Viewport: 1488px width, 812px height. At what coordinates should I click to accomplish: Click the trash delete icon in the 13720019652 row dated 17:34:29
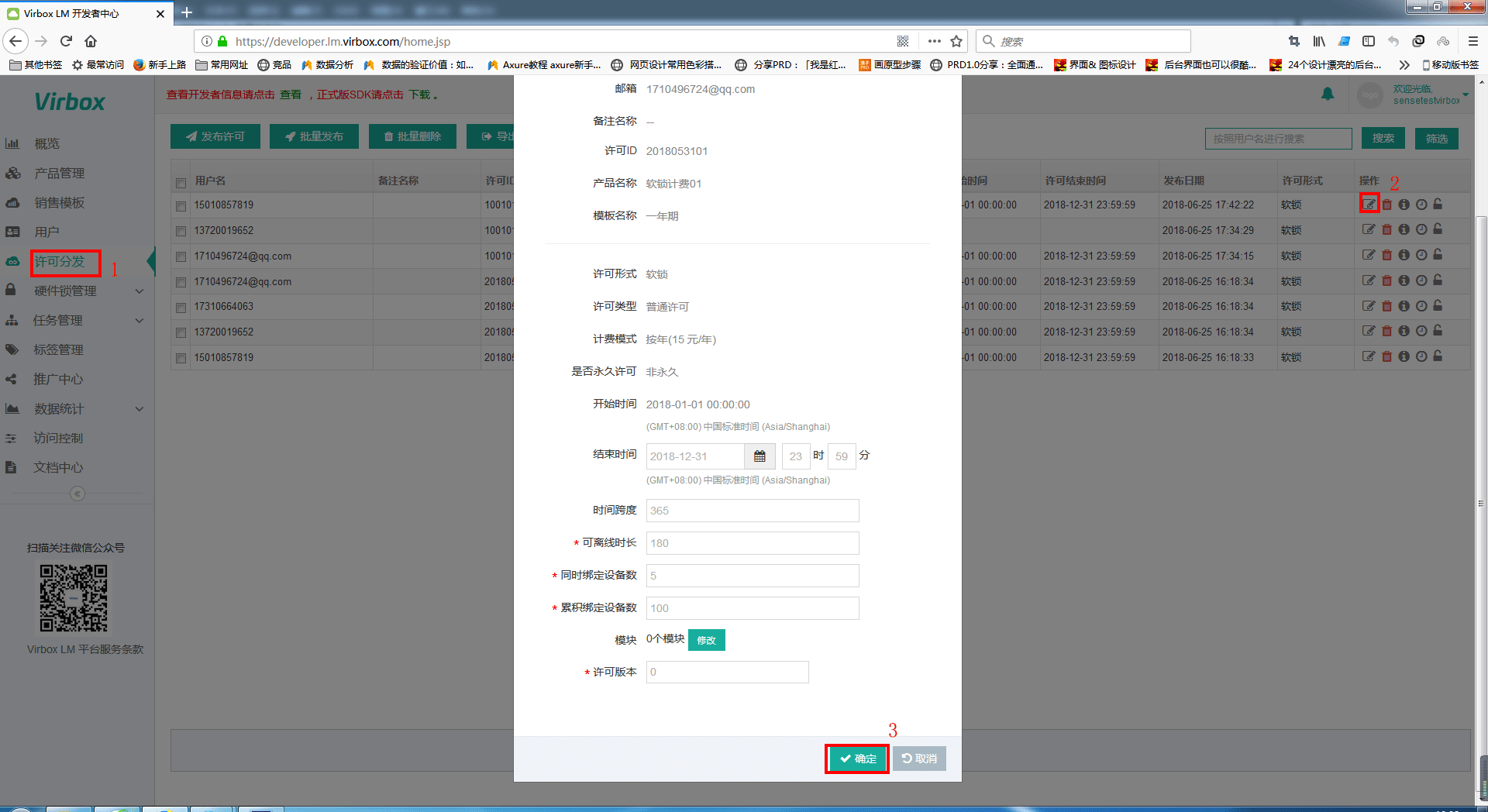tap(1386, 230)
